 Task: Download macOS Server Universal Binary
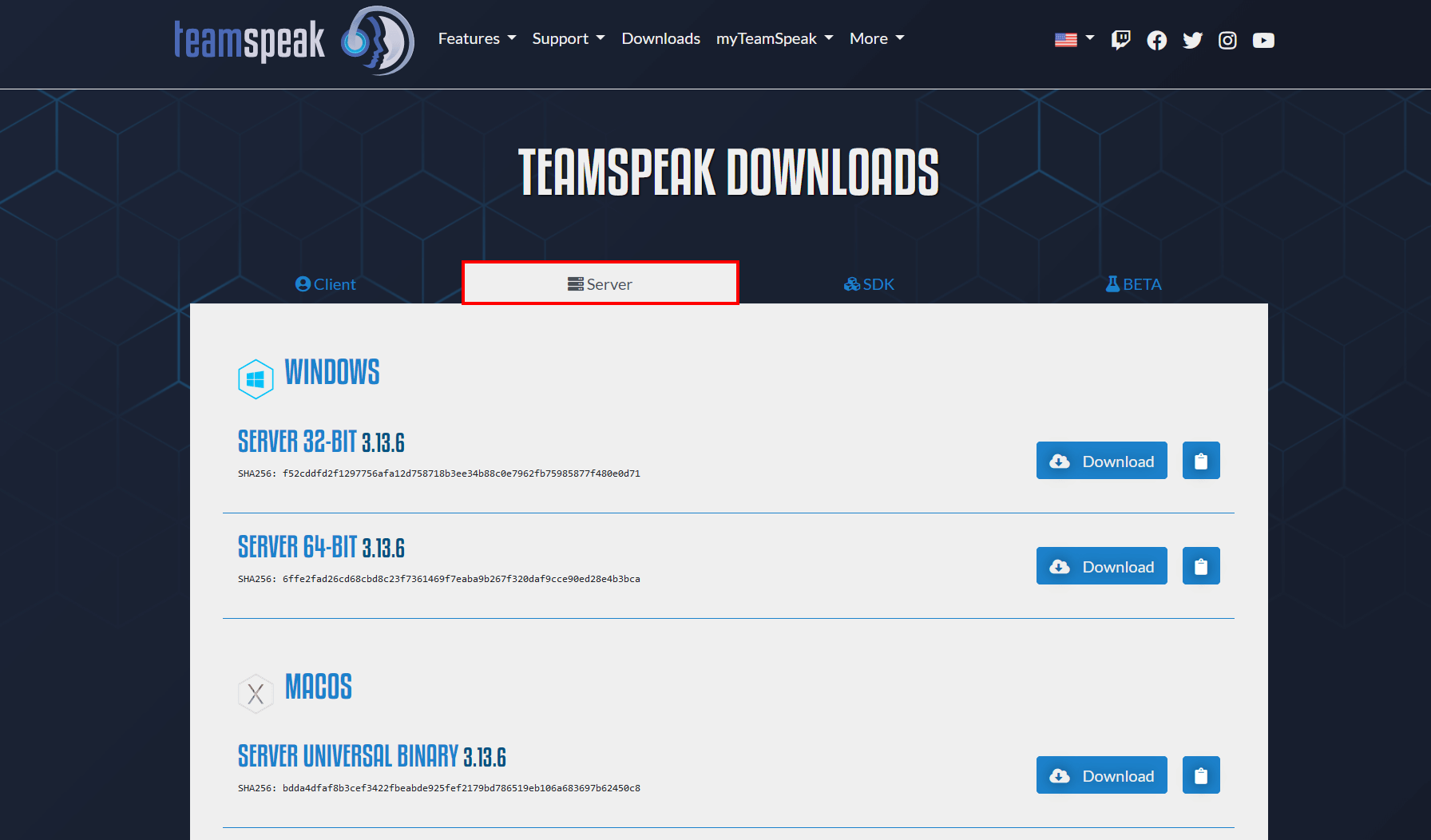(x=1102, y=775)
